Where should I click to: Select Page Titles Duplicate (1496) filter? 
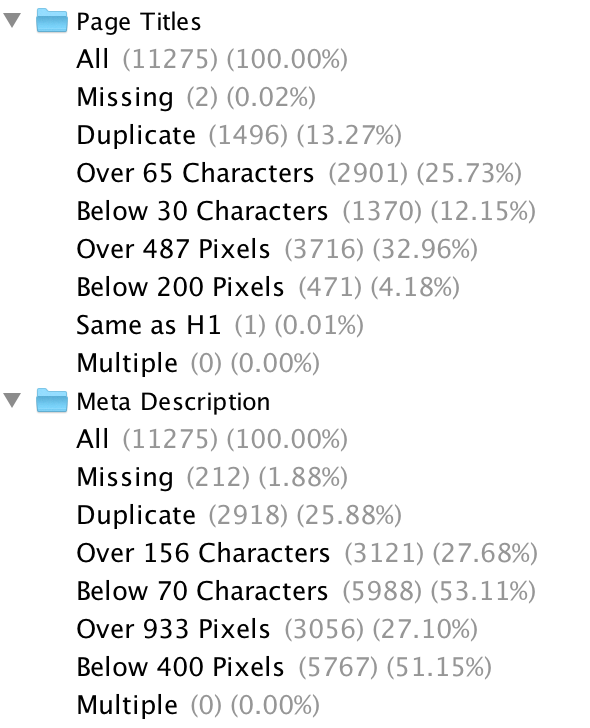(239, 135)
